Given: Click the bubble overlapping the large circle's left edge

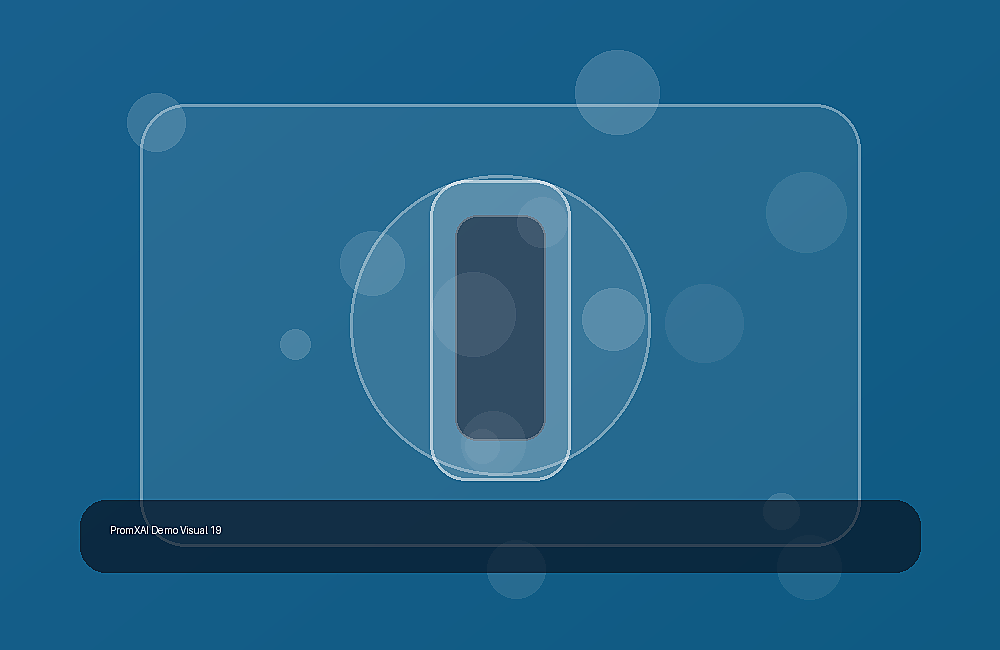Looking at the screenshot, I should pos(372,263).
